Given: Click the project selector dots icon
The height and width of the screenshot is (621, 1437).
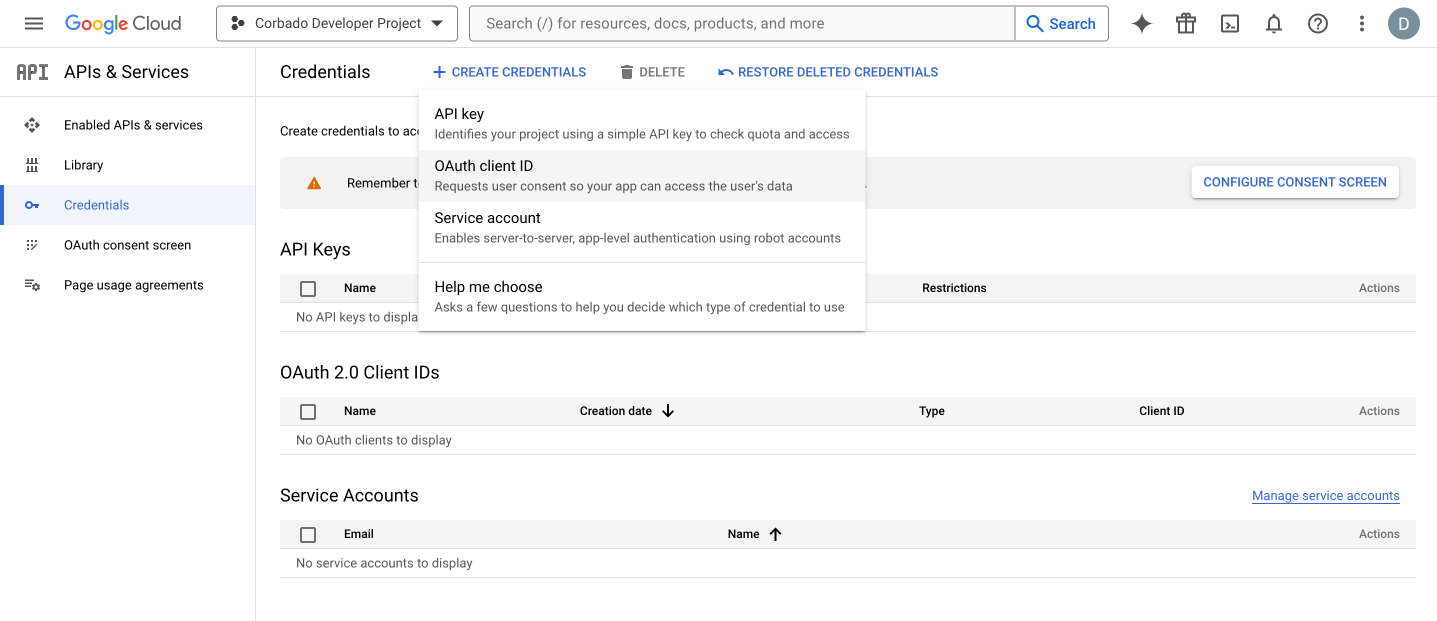Looking at the screenshot, I should (x=237, y=23).
